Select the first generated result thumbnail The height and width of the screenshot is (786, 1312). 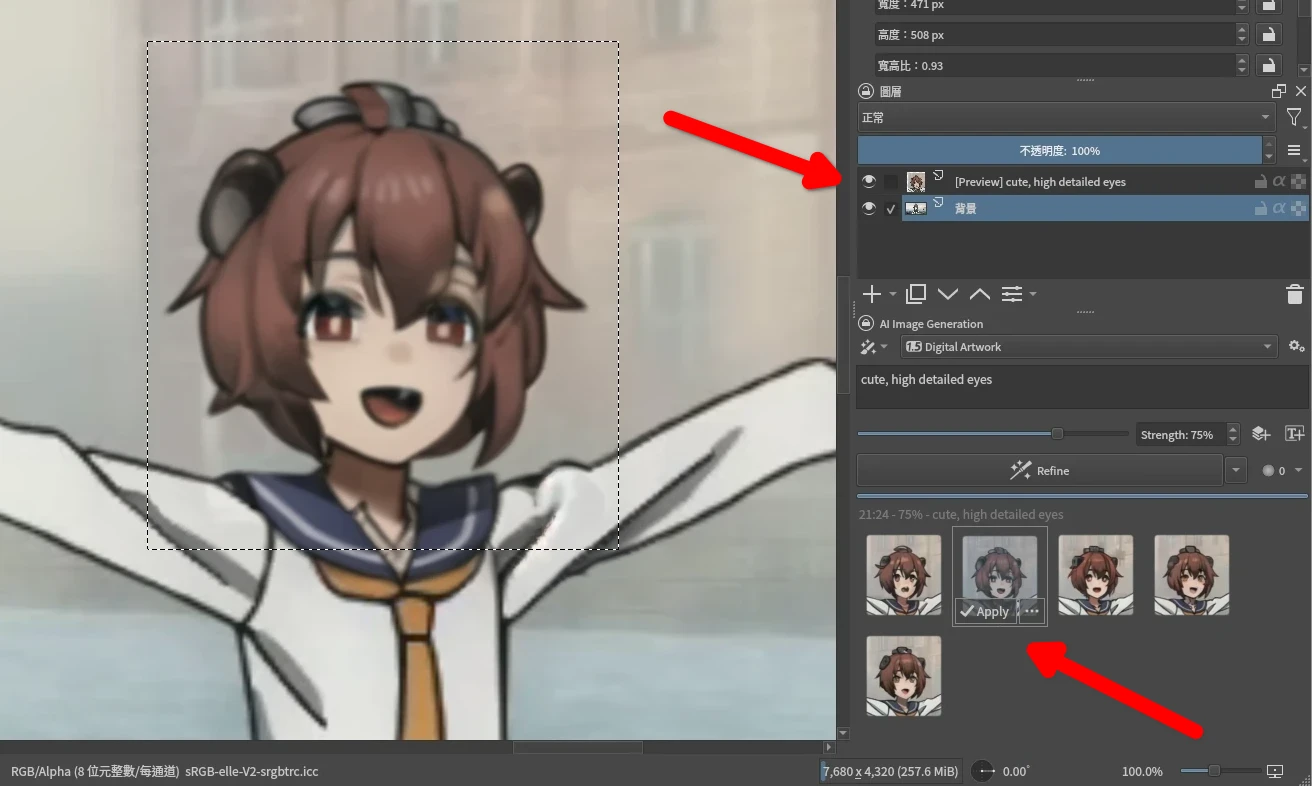point(903,575)
